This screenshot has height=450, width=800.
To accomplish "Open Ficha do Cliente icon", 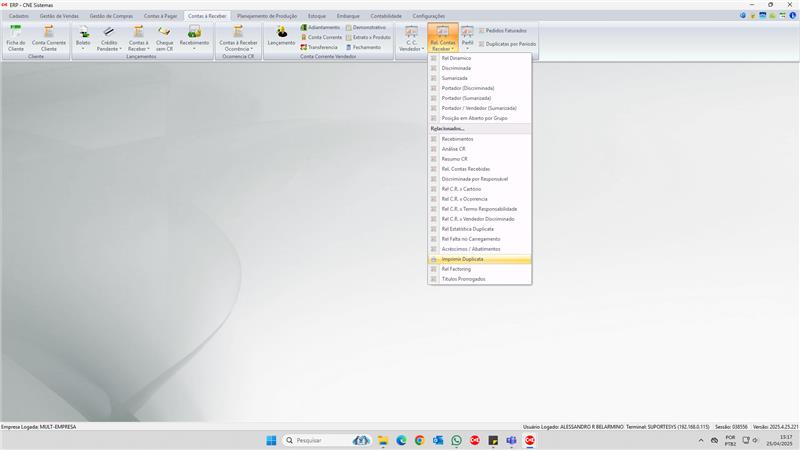I will 15,38.
